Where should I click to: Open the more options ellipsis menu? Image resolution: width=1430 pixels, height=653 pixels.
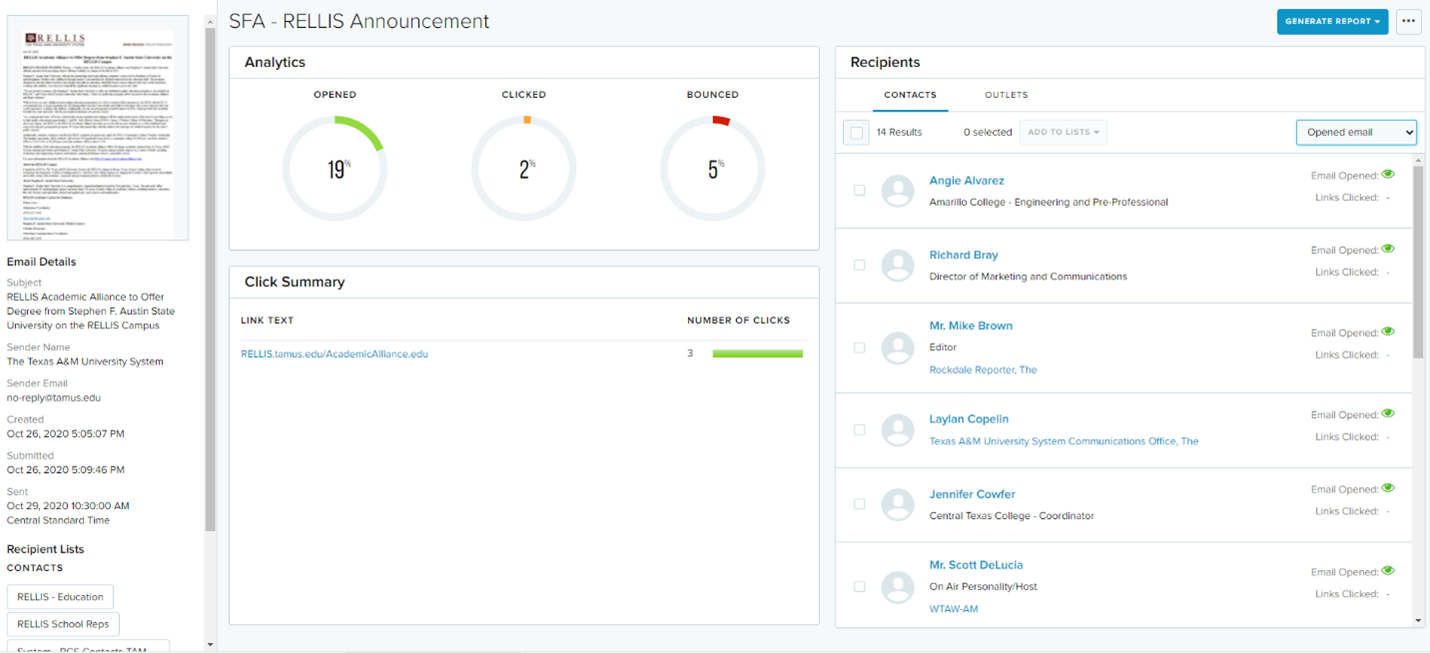[1409, 21]
